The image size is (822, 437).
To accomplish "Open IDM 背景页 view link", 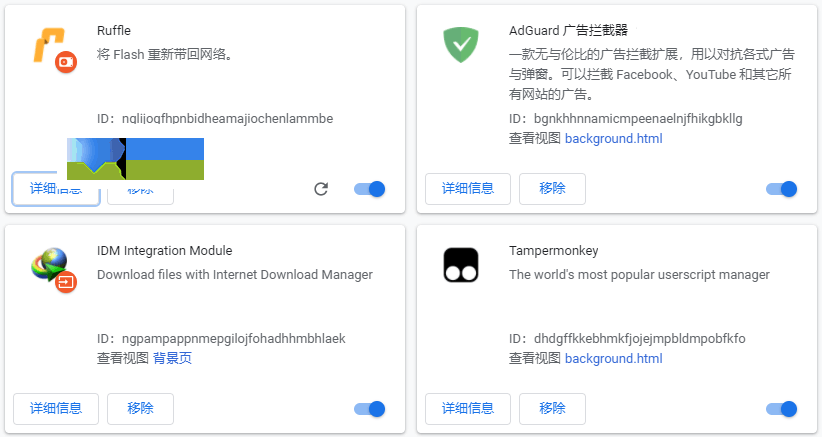I will (x=172, y=358).
